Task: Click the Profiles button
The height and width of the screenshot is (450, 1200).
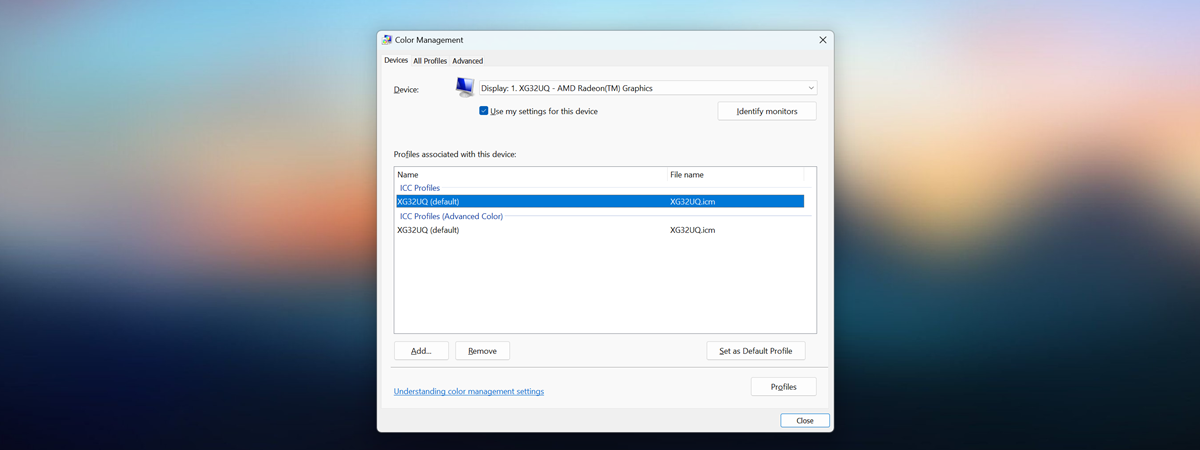Action: pyautogui.click(x=784, y=386)
